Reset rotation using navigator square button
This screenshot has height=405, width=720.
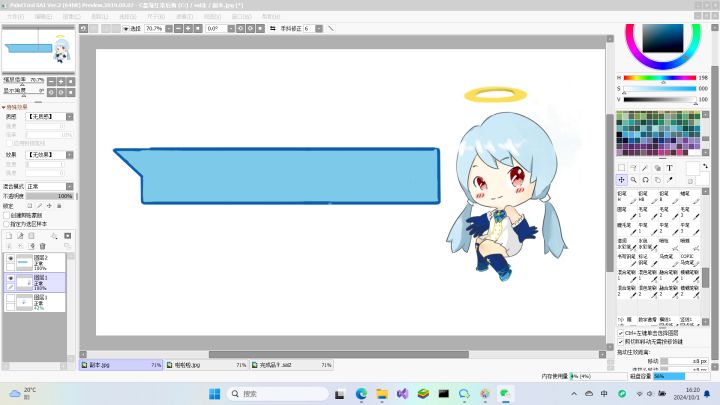[71, 92]
